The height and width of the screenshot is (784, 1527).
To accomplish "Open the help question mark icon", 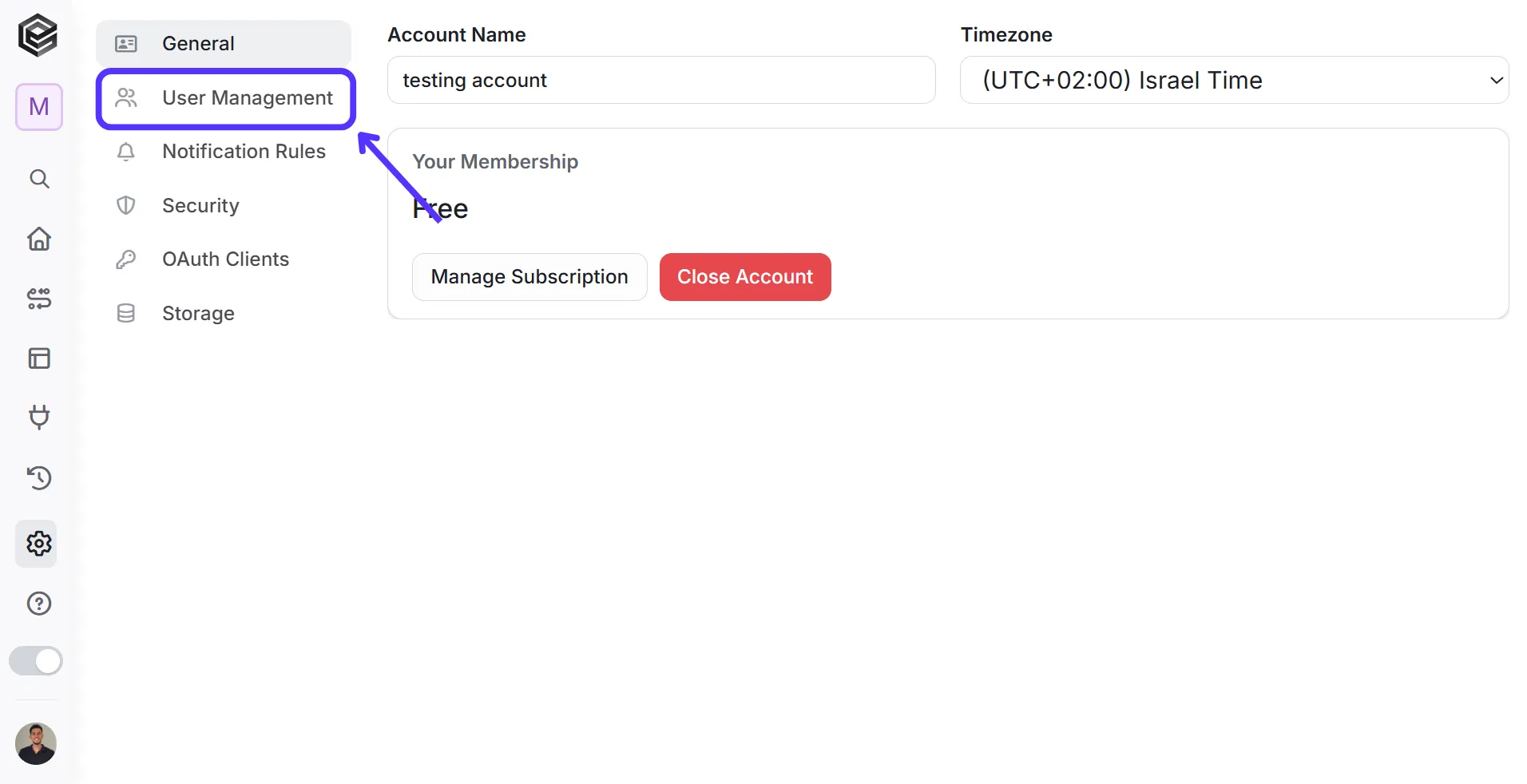I will click(39, 604).
